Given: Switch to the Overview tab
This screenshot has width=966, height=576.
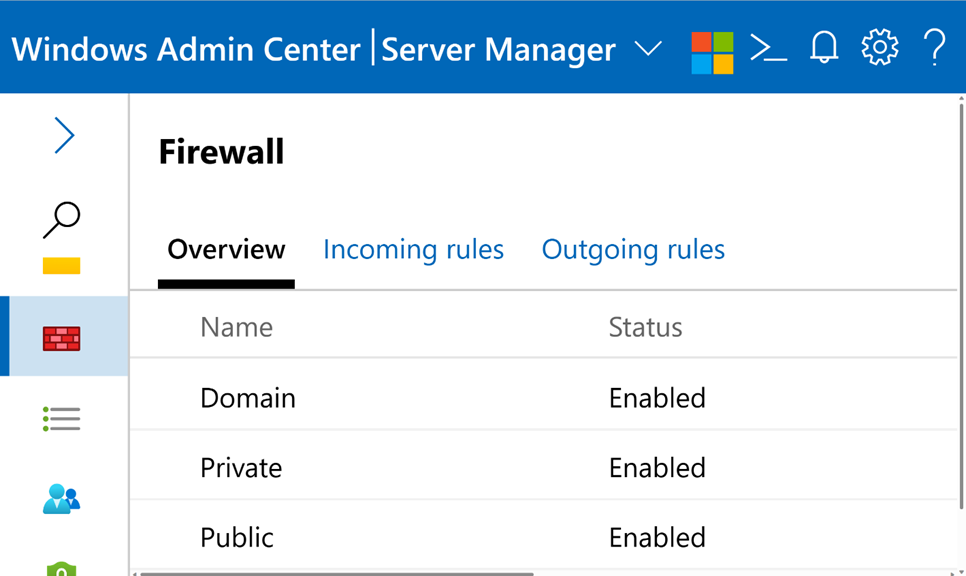Looking at the screenshot, I should click(226, 249).
